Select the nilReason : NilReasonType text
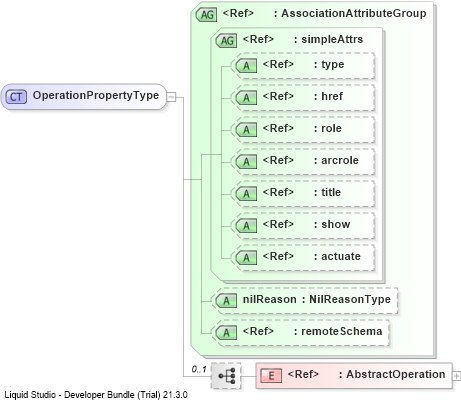This screenshot has width=461, height=400. click(x=317, y=299)
